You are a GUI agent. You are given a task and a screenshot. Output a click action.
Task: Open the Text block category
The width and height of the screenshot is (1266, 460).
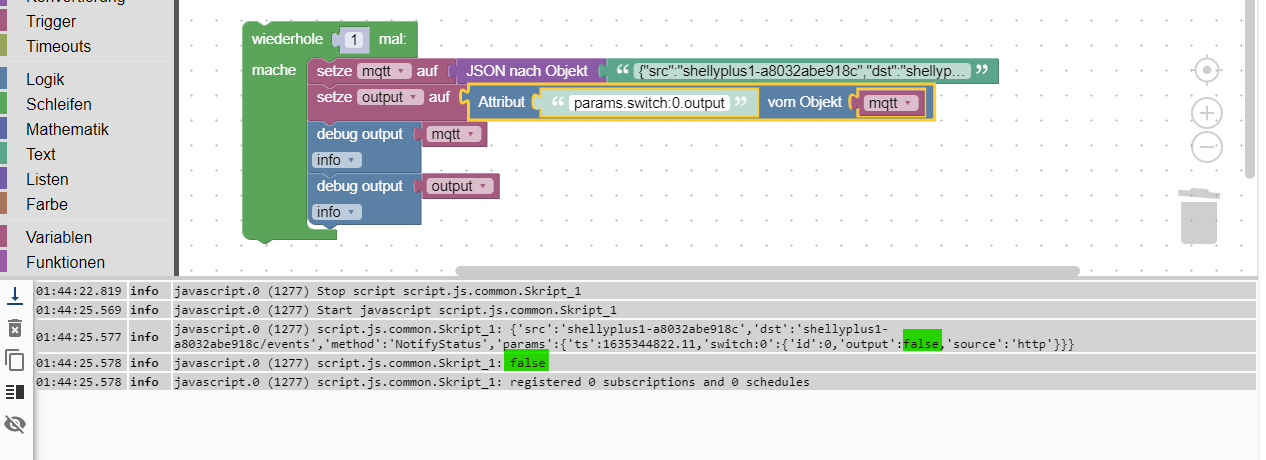41,154
